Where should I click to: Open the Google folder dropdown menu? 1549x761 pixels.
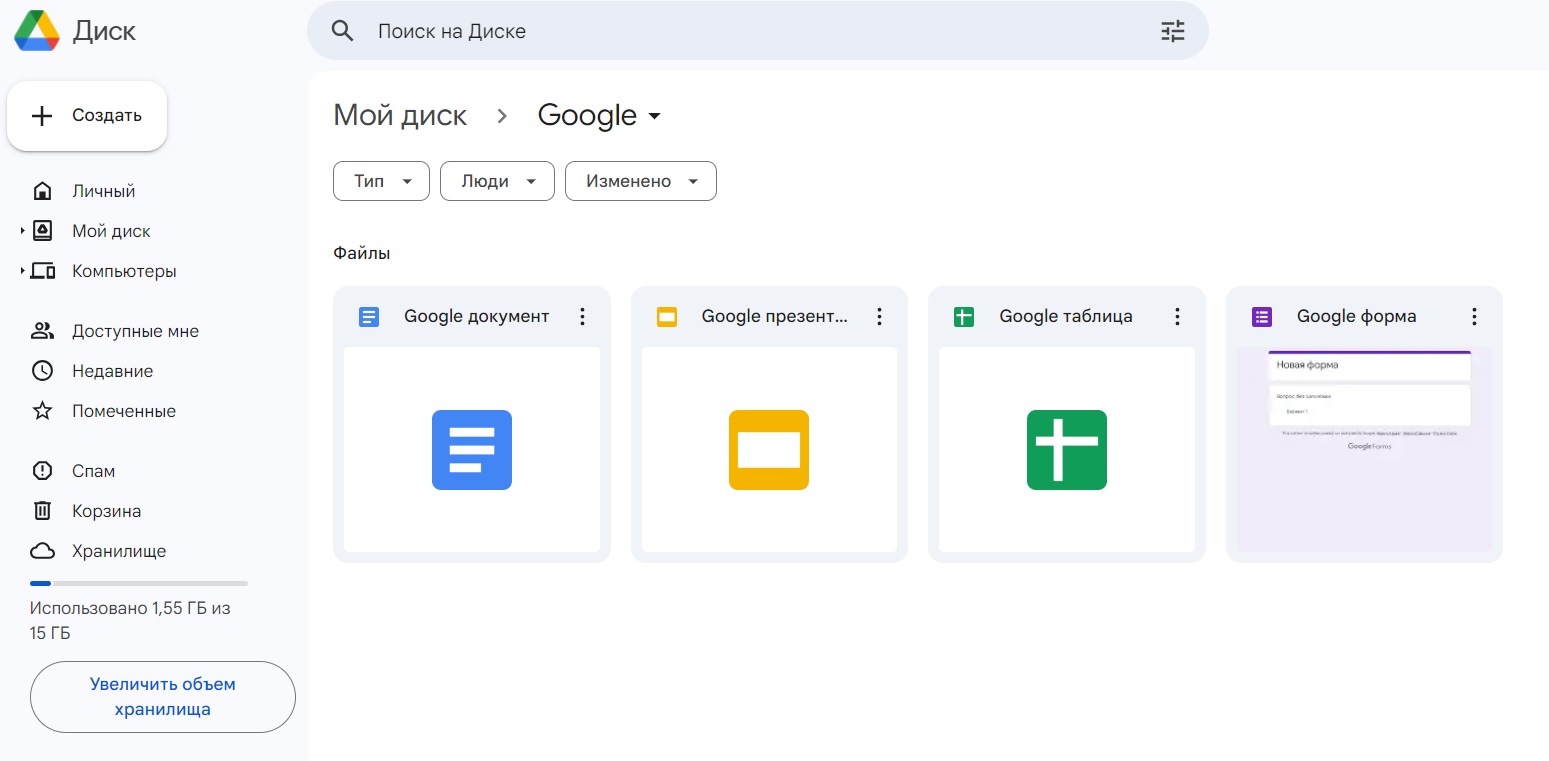click(x=655, y=117)
